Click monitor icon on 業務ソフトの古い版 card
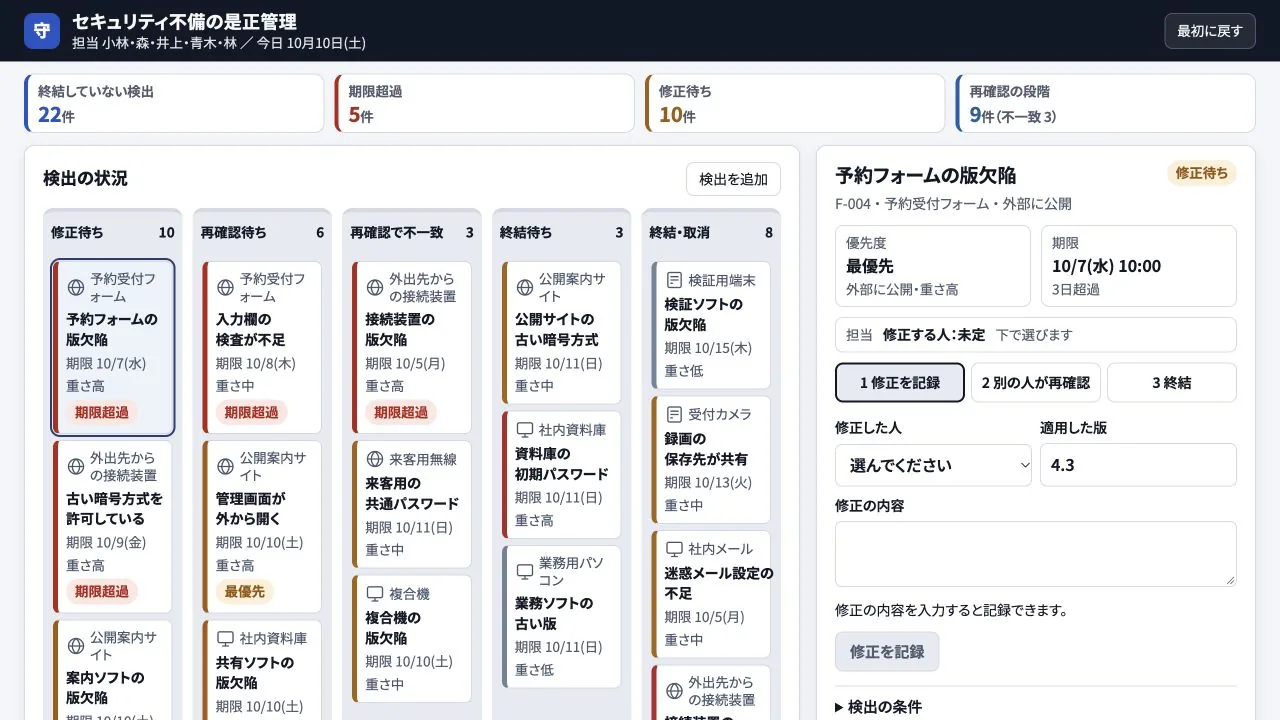The height and width of the screenshot is (720, 1280). click(524, 572)
